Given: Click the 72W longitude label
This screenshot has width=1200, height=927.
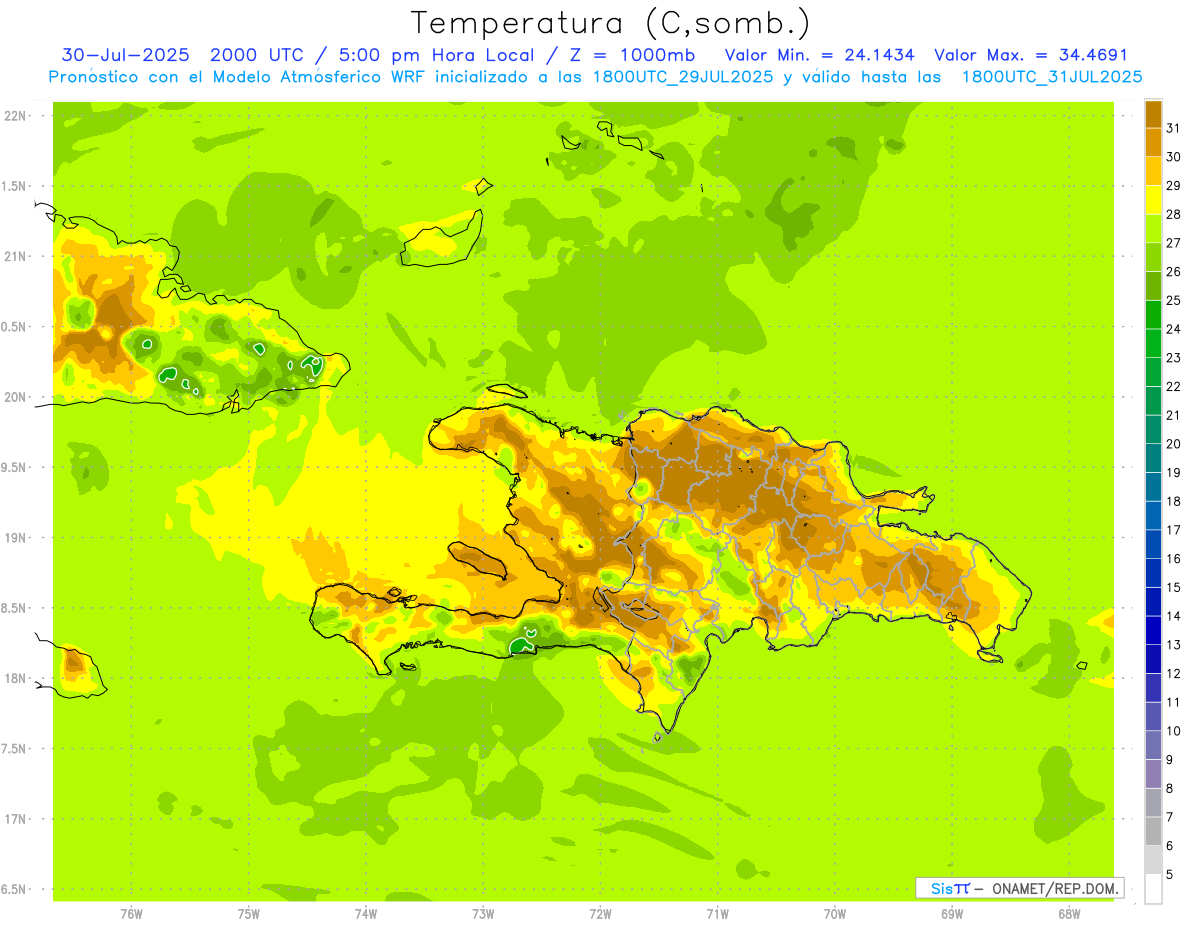Looking at the screenshot, I should (601, 913).
